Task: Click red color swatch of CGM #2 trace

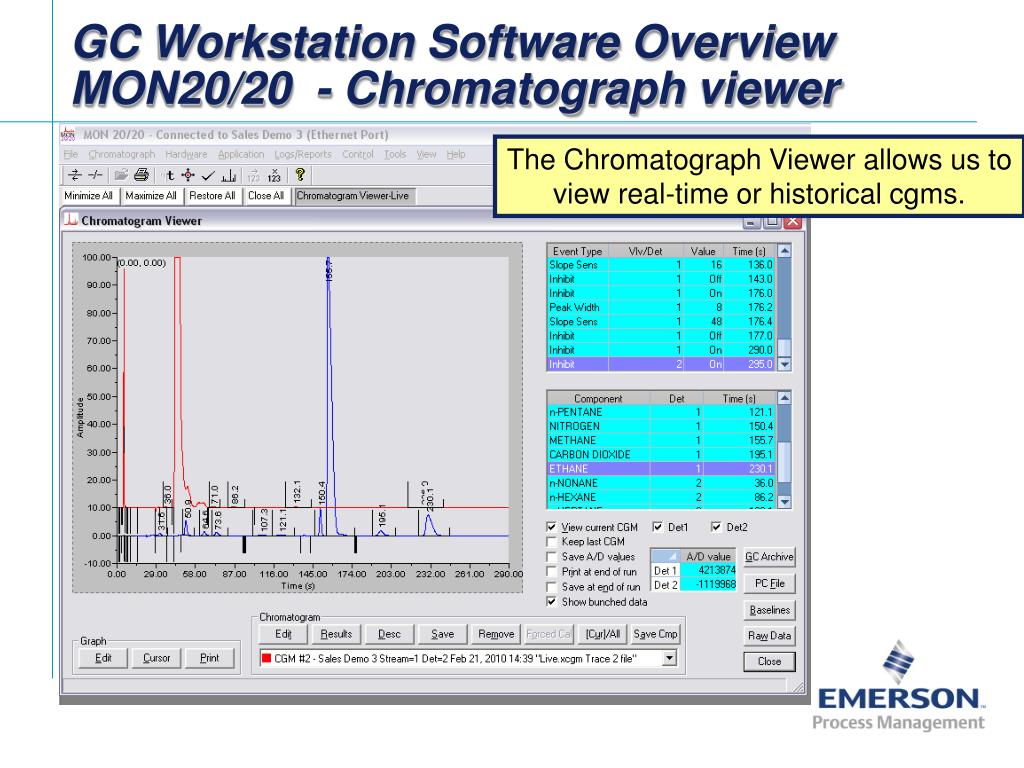Action: (x=266, y=658)
